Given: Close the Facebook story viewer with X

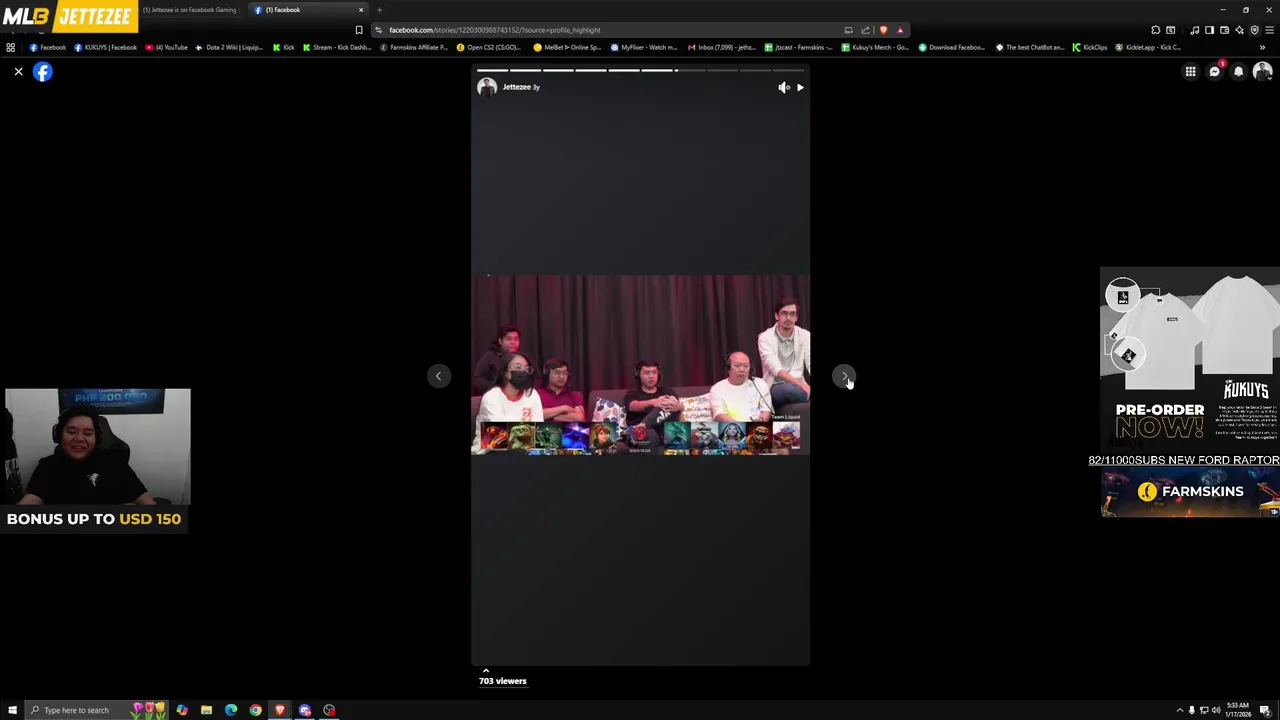Looking at the screenshot, I should [18, 72].
